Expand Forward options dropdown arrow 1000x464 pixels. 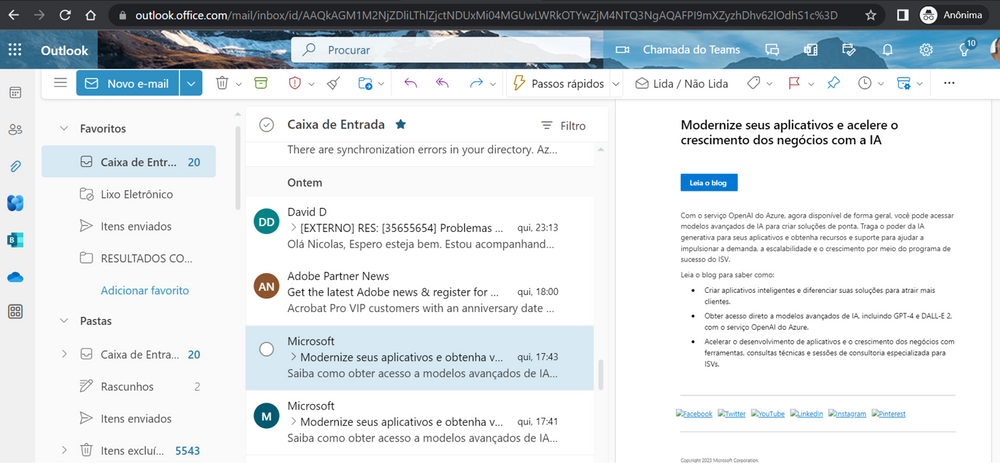493,83
